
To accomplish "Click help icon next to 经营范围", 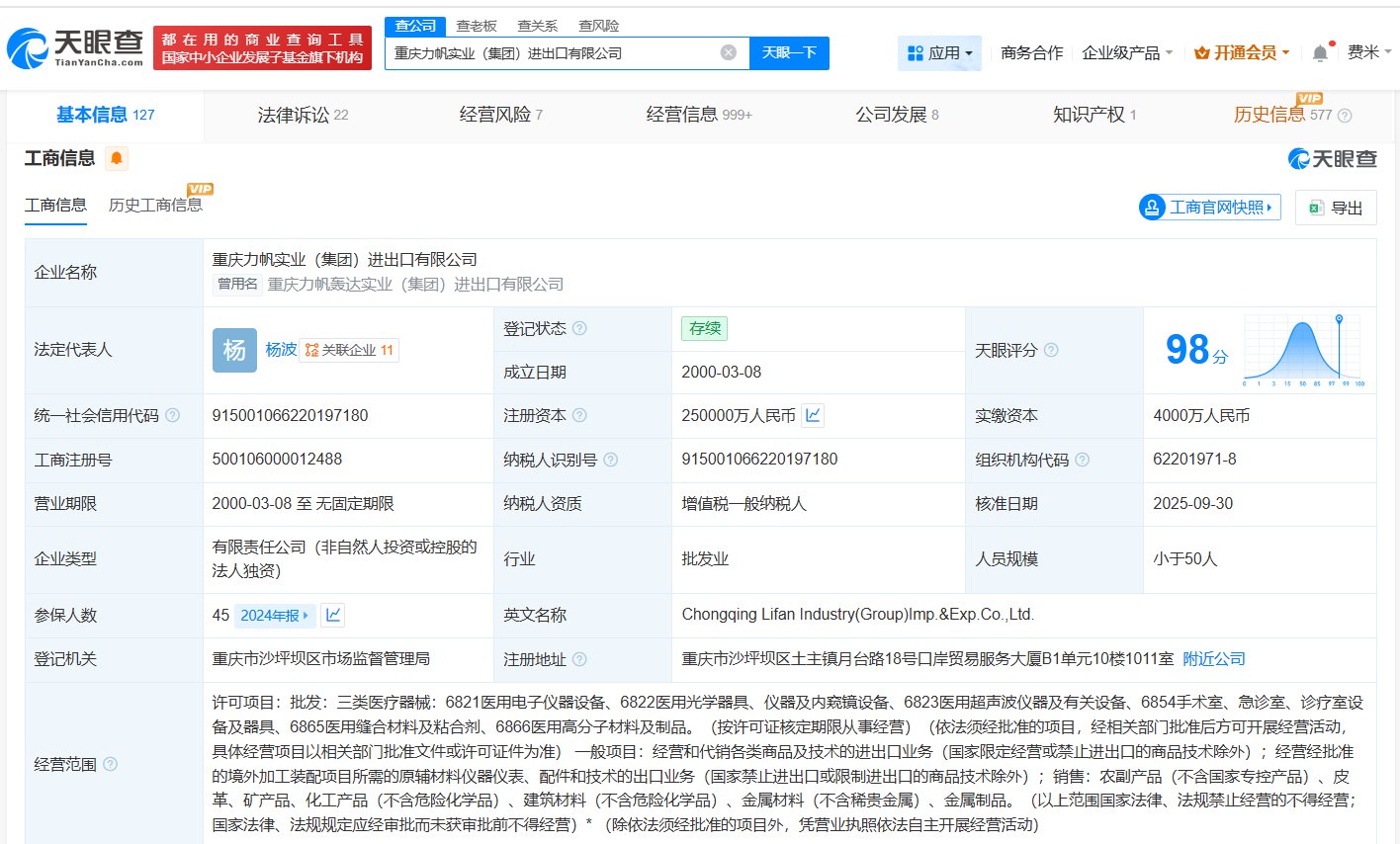I will (111, 764).
